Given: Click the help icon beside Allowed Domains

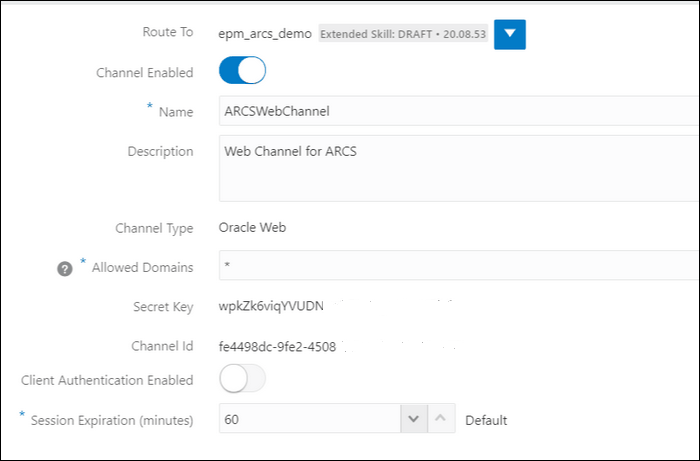Looking at the screenshot, I should 65,268.
